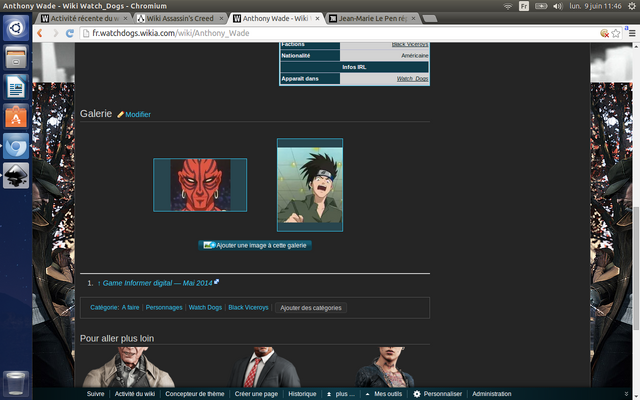
Task: Open the red masked face gallery image
Action: (200, 185)
